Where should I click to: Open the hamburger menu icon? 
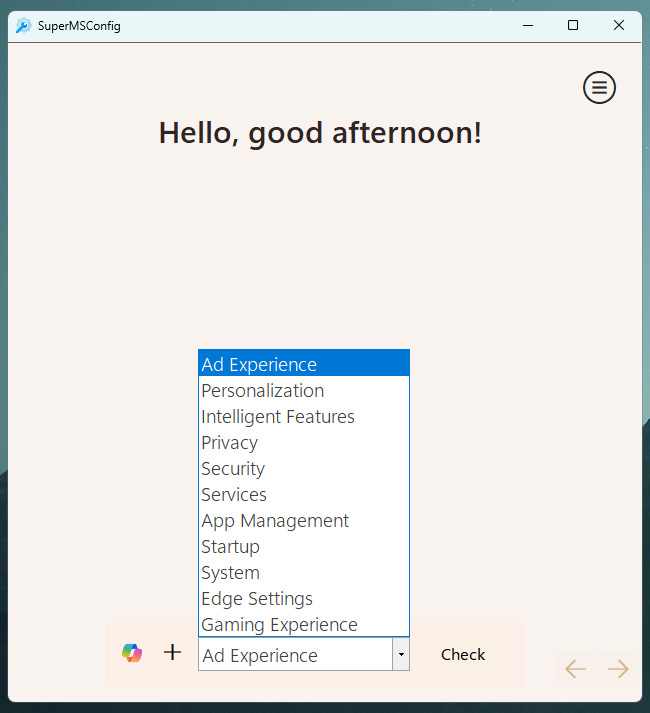point(599,87)
